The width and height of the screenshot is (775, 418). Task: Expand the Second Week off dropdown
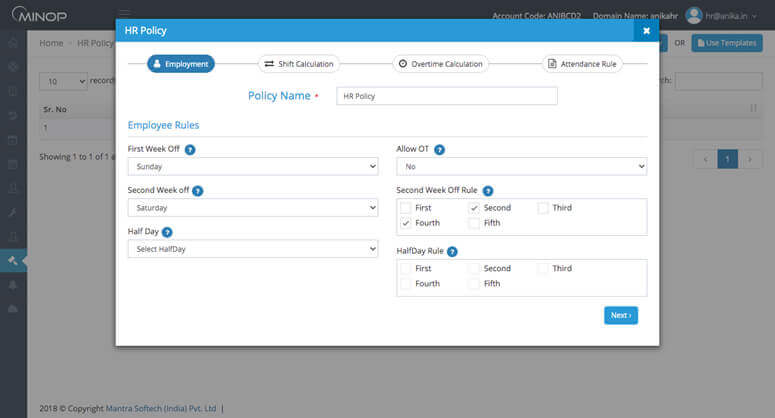[x=252, y=208]
